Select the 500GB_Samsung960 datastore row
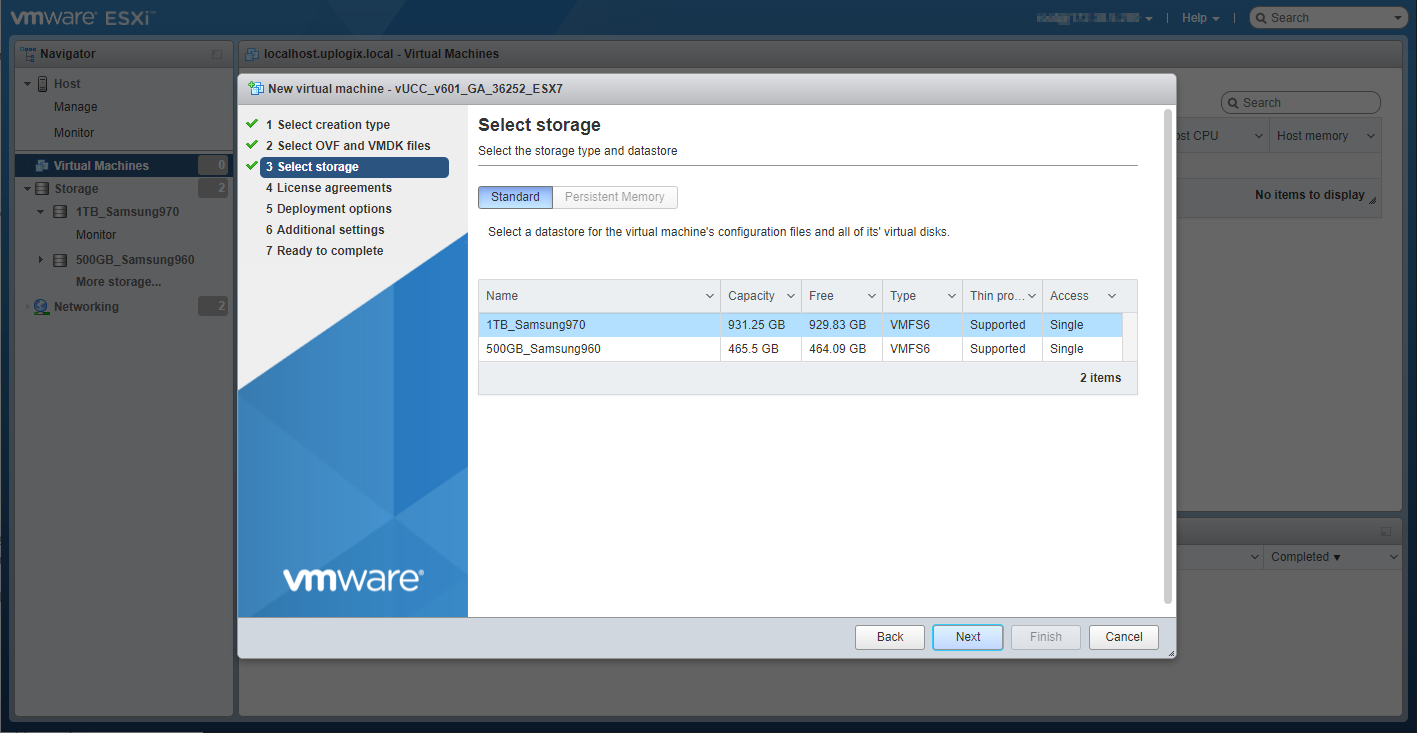The width and height of the screenshot is (1417, 733). tap(600, 349)
